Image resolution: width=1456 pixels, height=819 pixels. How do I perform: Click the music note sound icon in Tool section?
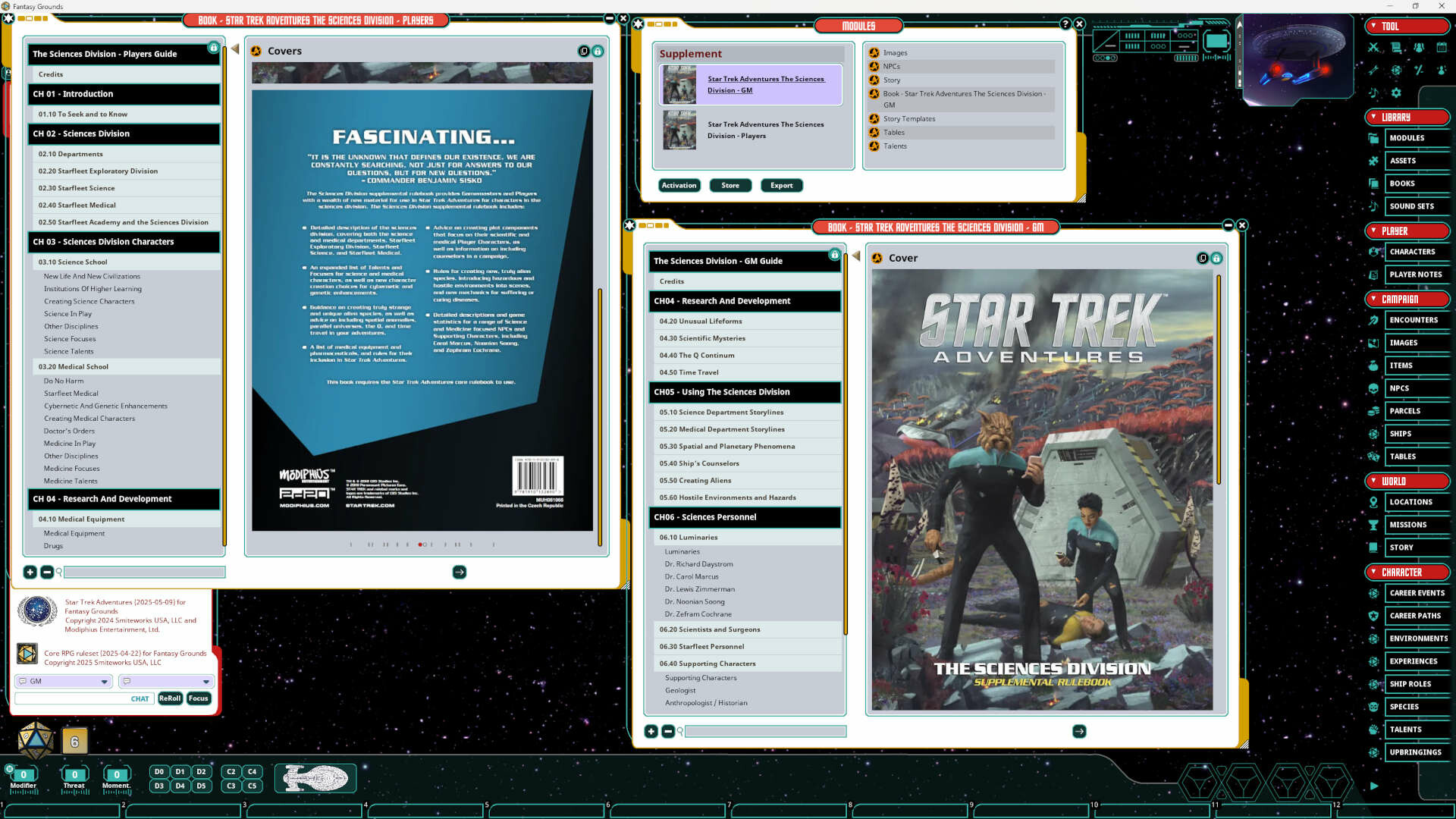pyautogui.click(x=1373, y=93)
